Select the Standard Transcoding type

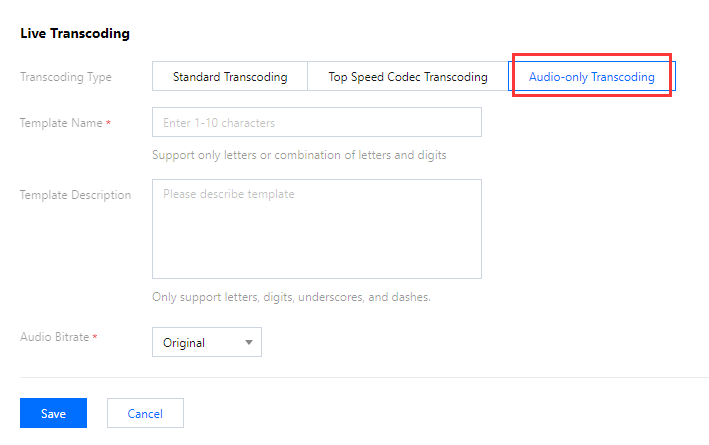pyautogui.click(x=229, y=77)
